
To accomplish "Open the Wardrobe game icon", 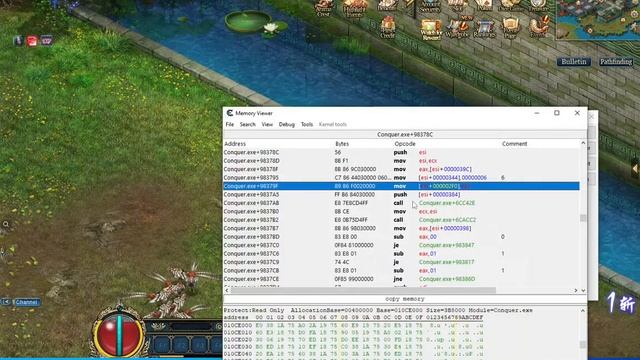I will coord(457,29).
